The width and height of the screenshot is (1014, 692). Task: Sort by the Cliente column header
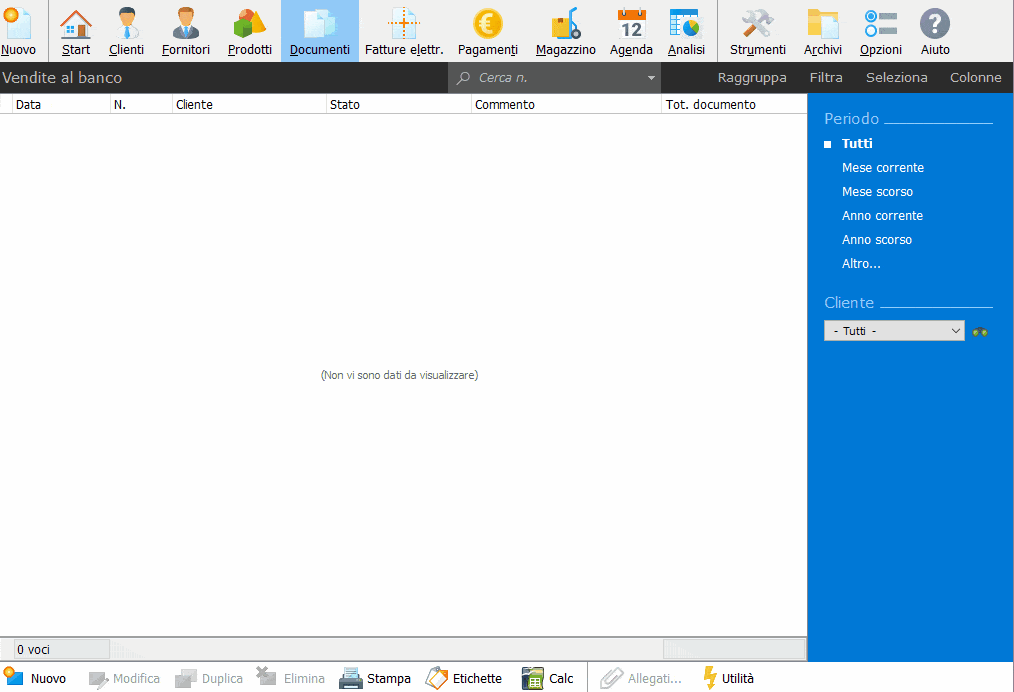[249, 104]
